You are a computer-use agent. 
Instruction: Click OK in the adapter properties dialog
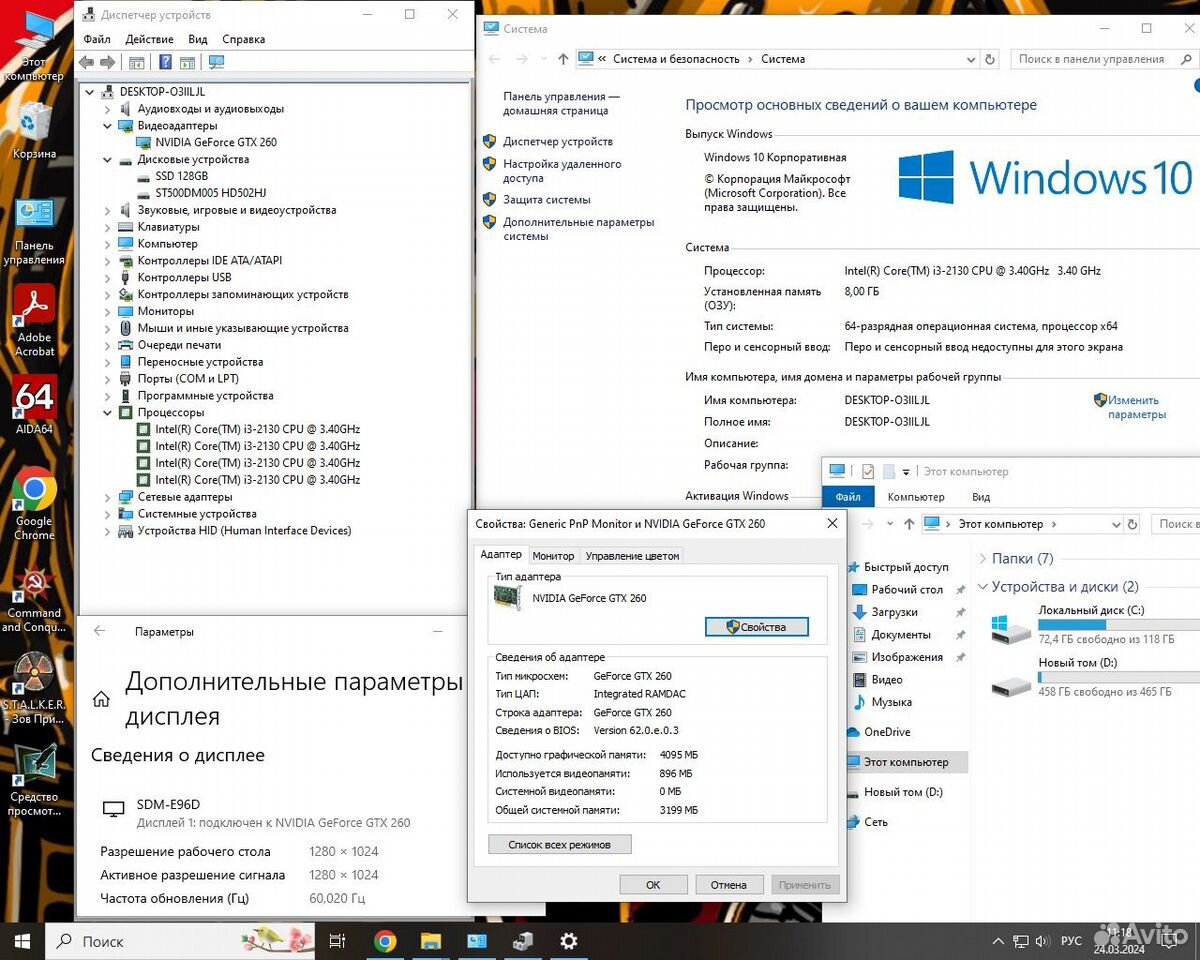[x=653, y=885]
